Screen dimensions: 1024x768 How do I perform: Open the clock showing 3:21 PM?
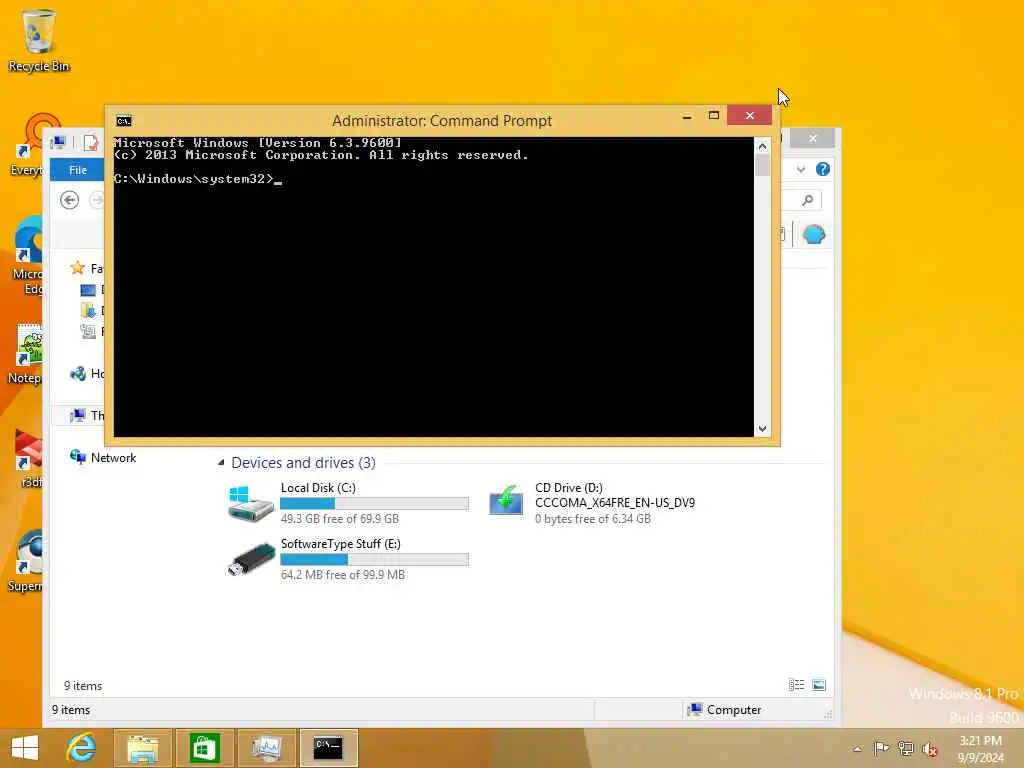[980, 749]
